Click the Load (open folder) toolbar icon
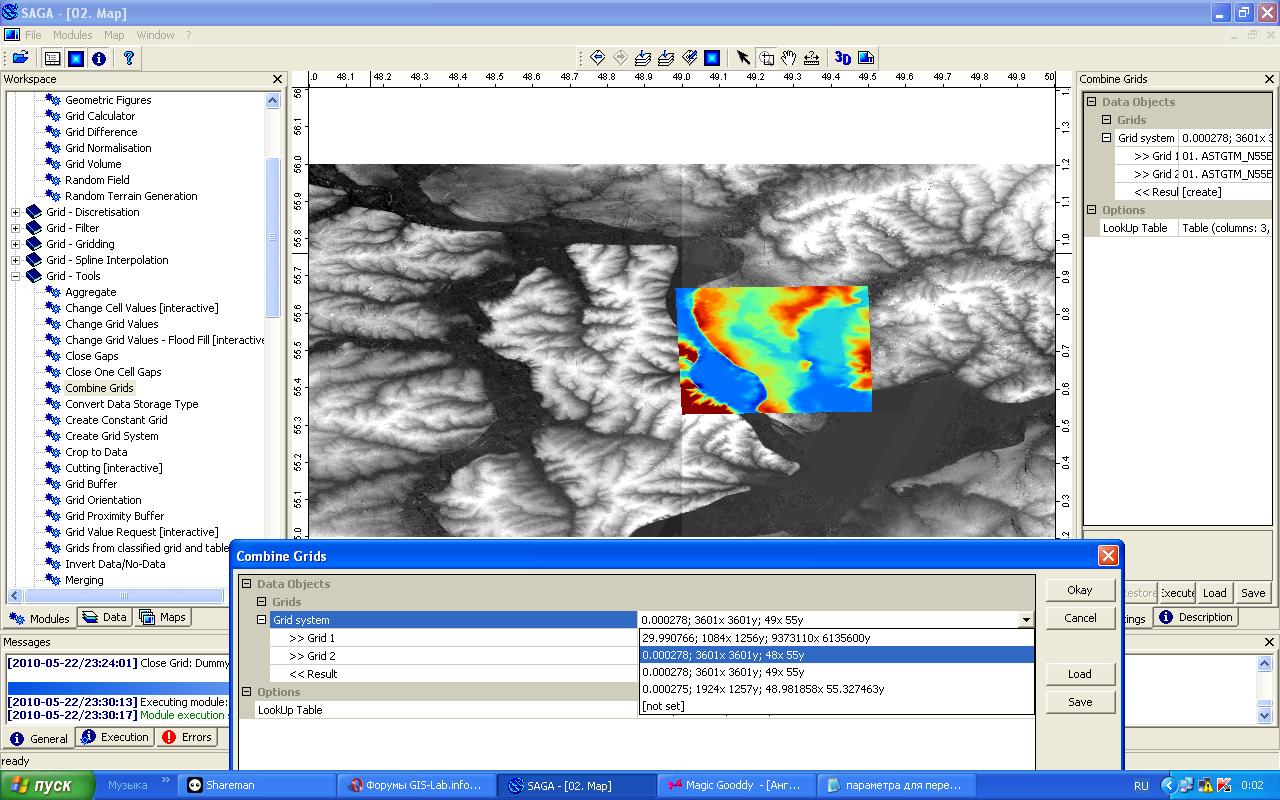Image resolution: width=1280 pixels, height=800 pixels. (x=20, y=58)
